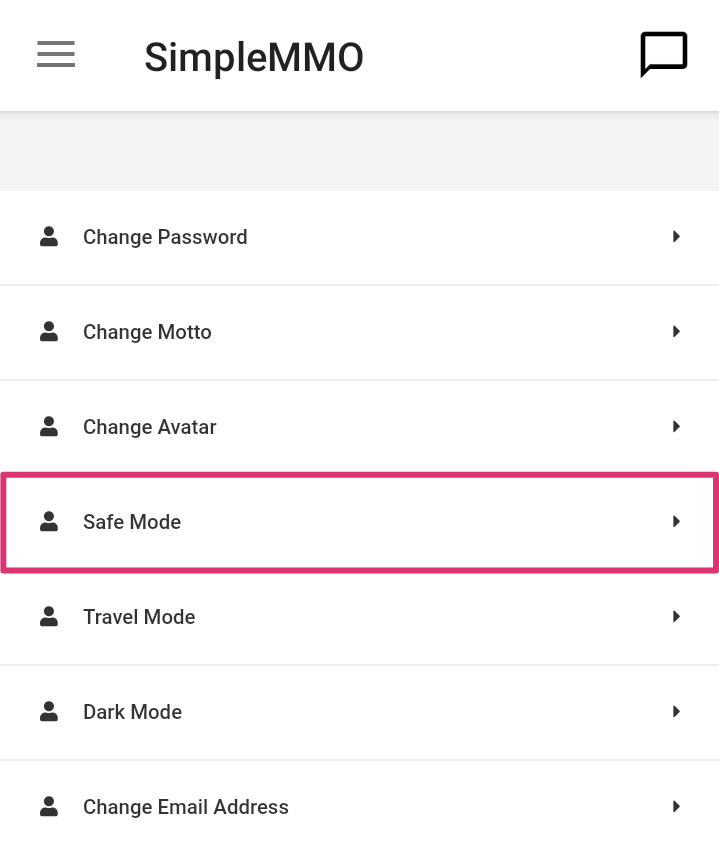Screen dimensions: 719x852
Task: Click the person icon beside Change Email Address
Action: point(49,807)
